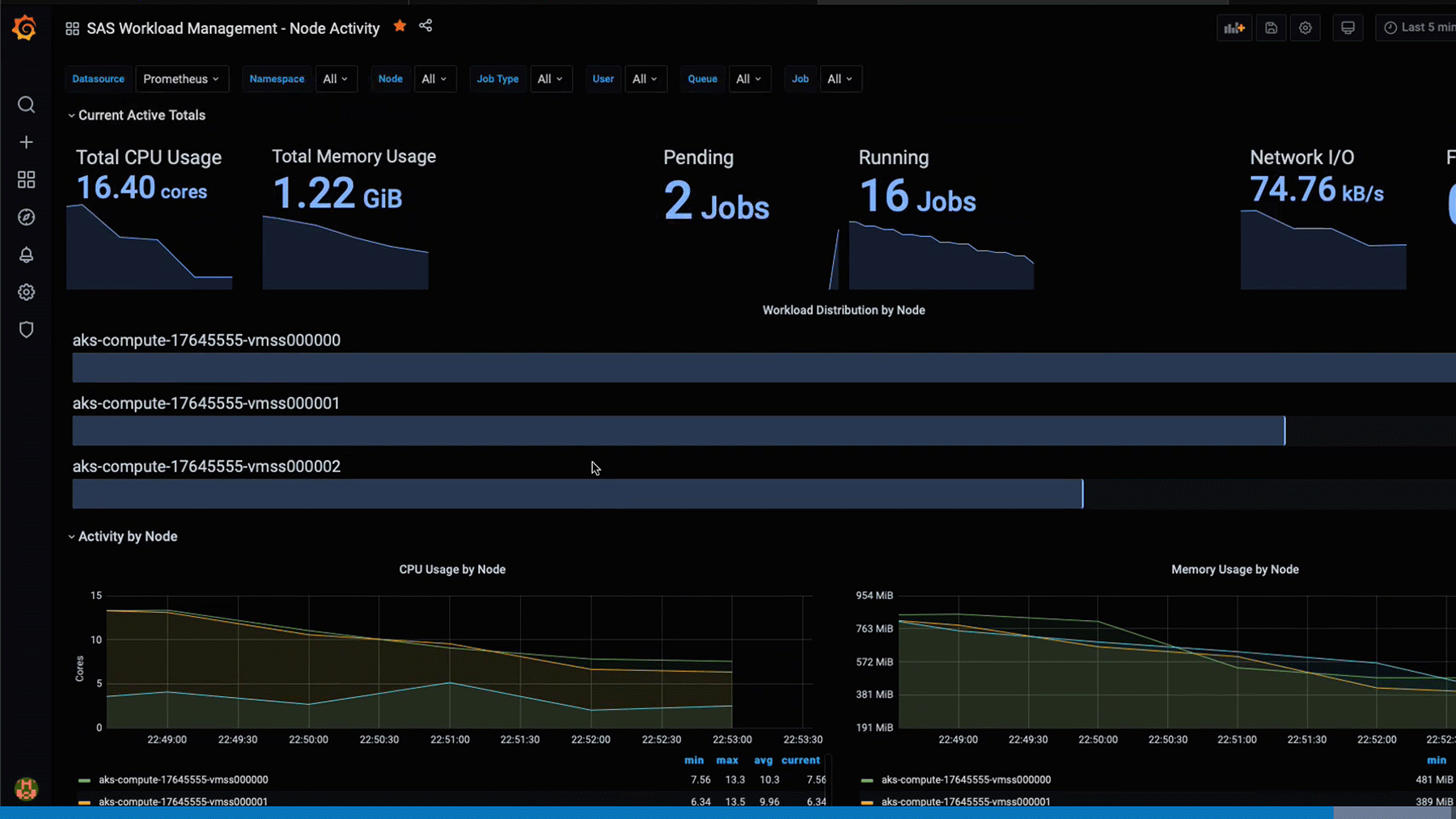Click the Create plus icon in sidebar
1456x819 pixels.
point(26,142)
